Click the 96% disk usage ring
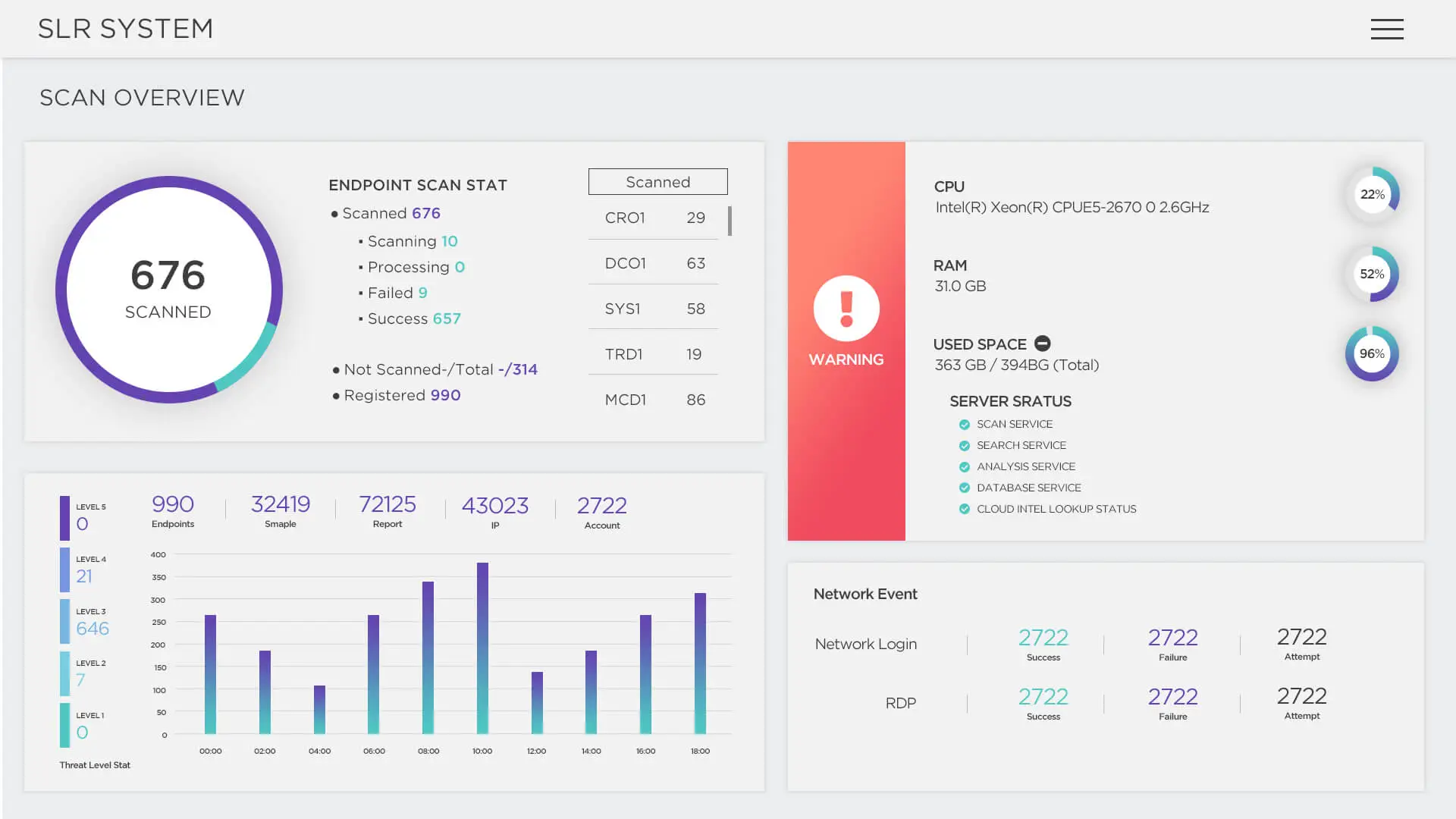Screen dimensions: 1456x819 click(1372, 353)
